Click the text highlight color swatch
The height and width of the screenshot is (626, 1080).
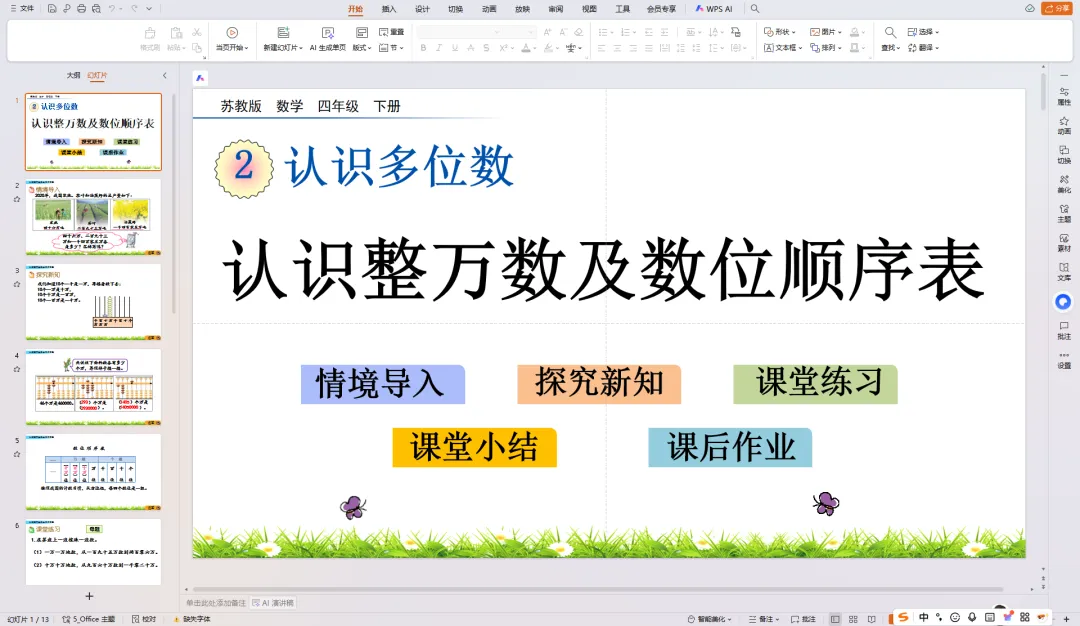[548, 48]
